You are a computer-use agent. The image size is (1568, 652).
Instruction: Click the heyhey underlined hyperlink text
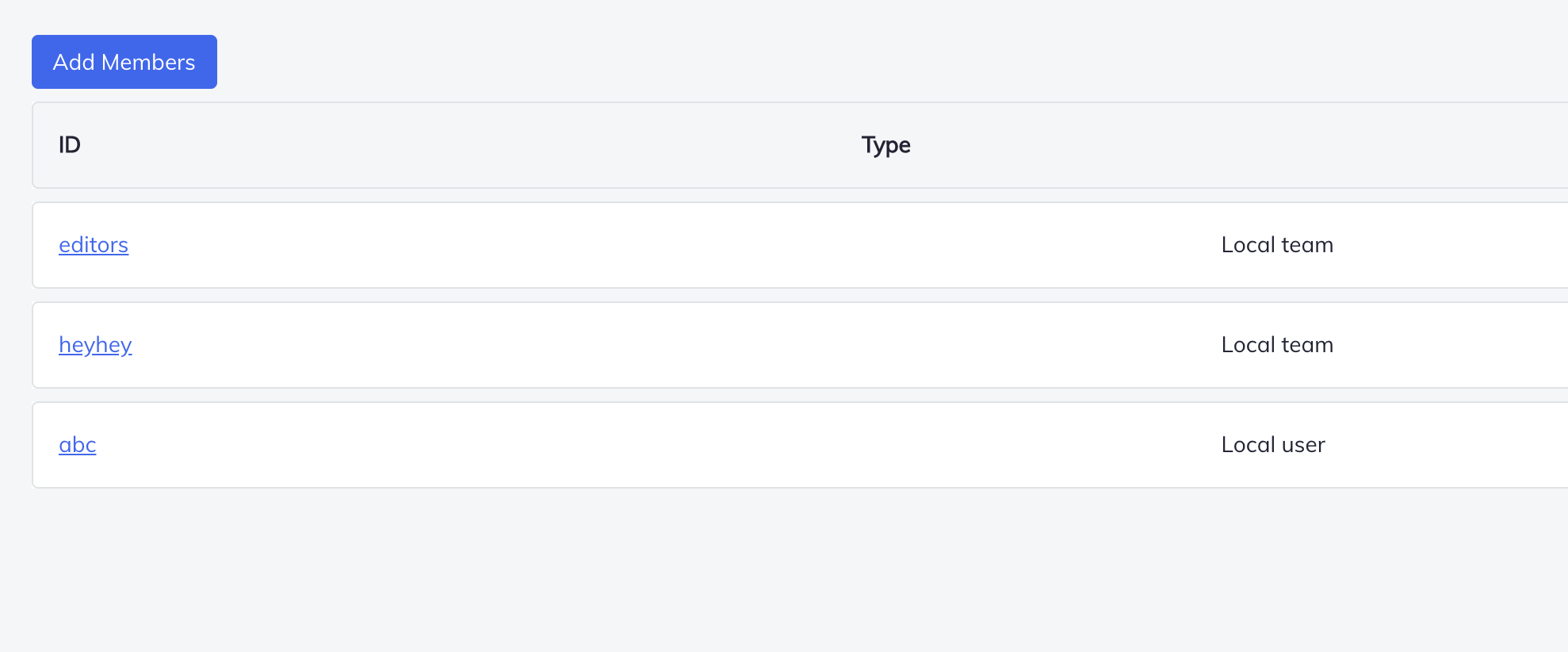point(95,345)
